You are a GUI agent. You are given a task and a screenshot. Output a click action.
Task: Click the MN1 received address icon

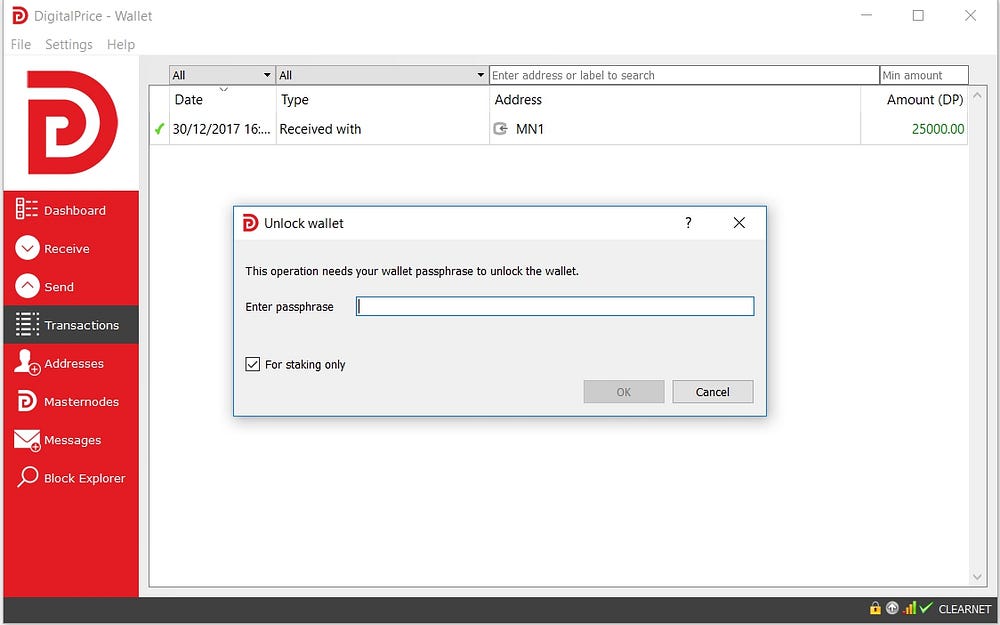[x=501, y=129]
